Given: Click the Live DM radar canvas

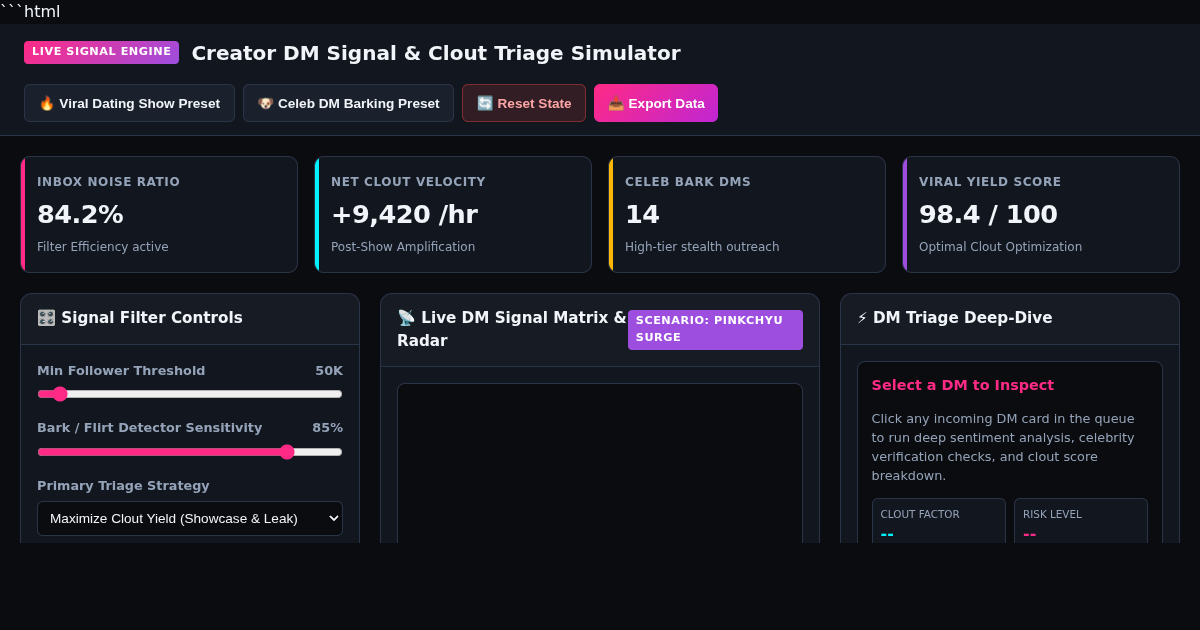Looking at the screenshot, I should [x=600, y=463].
